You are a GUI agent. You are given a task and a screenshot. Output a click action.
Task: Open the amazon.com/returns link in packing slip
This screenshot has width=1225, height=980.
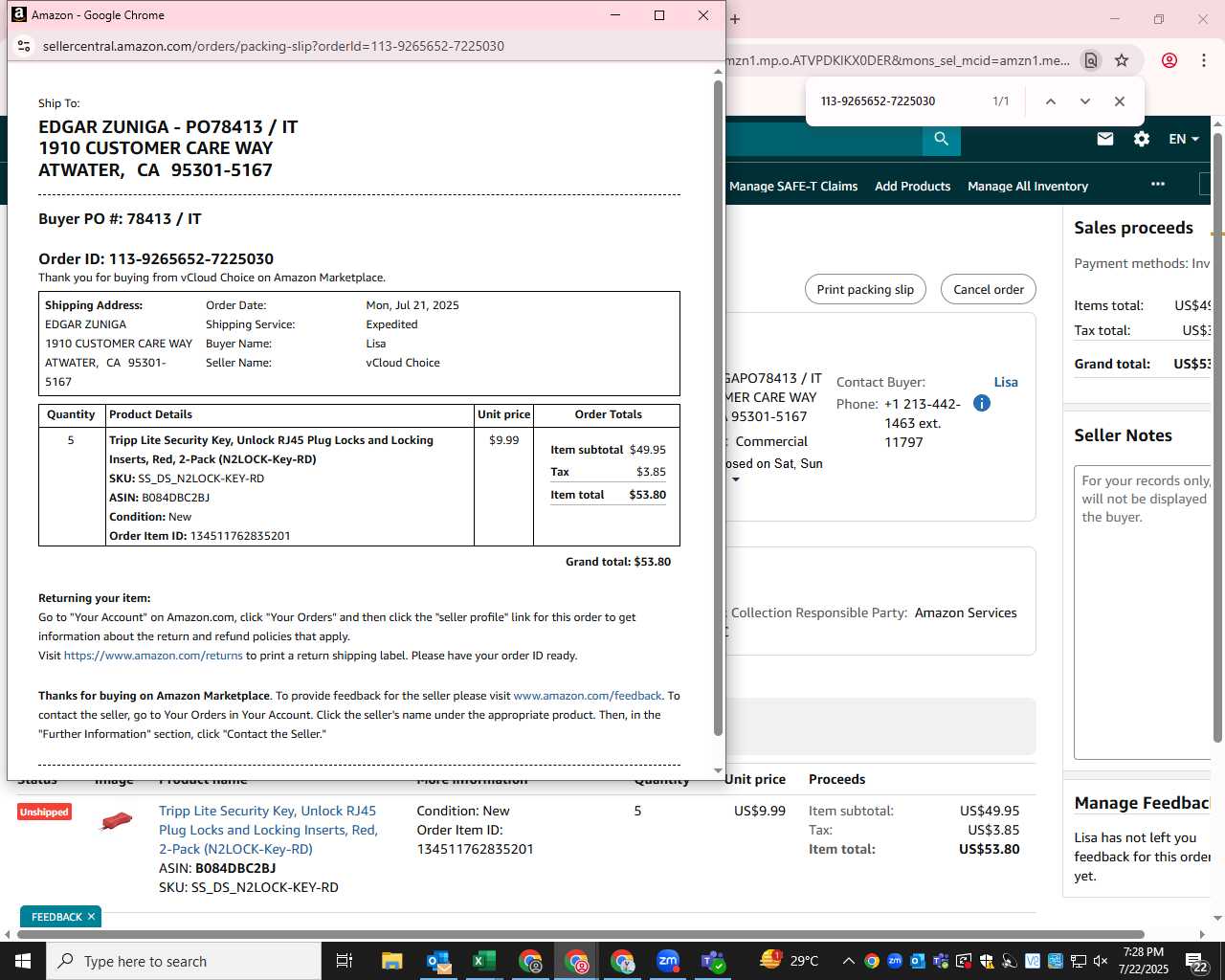153,656
